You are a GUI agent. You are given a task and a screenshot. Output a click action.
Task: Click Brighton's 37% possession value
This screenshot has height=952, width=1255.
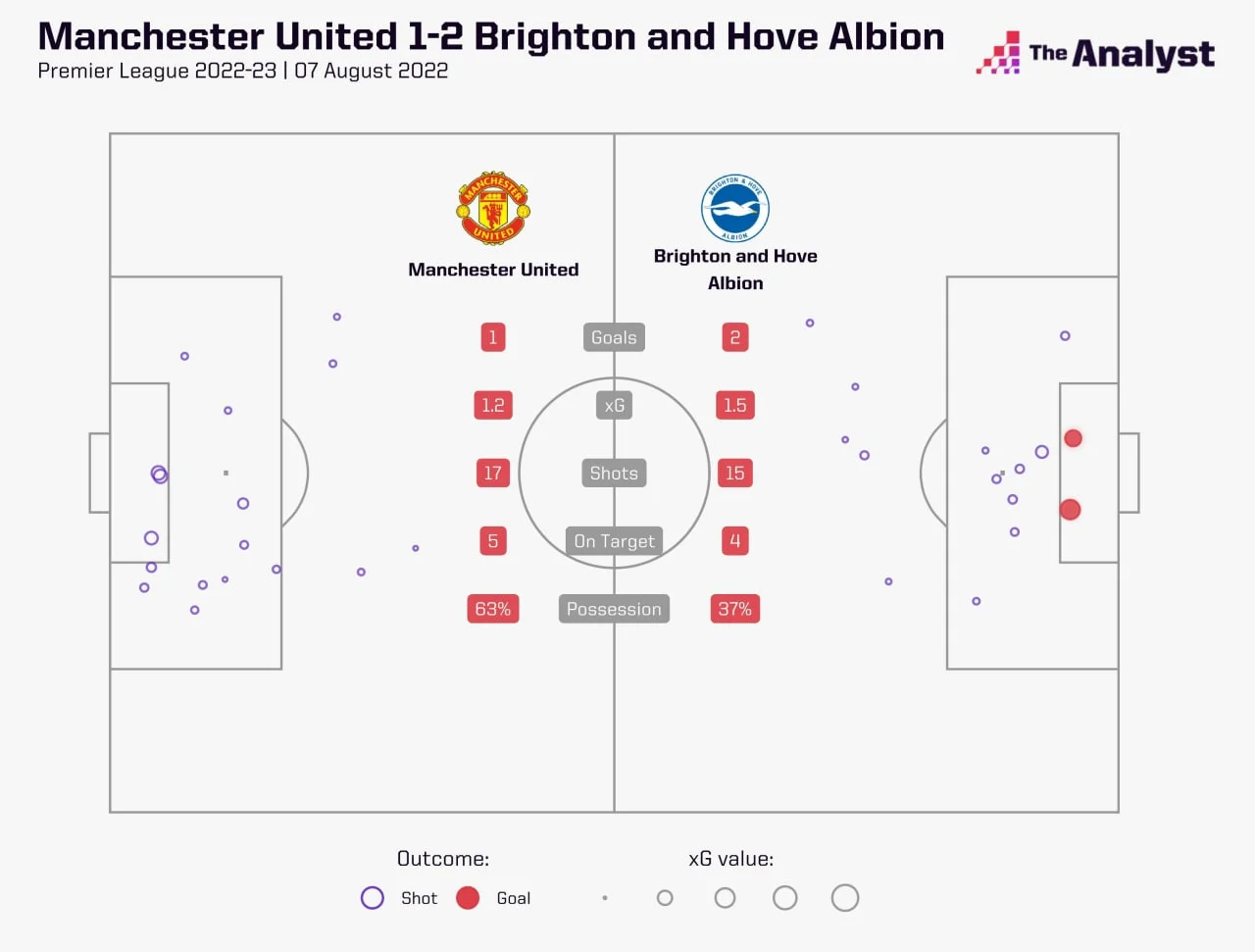(735, 609)
